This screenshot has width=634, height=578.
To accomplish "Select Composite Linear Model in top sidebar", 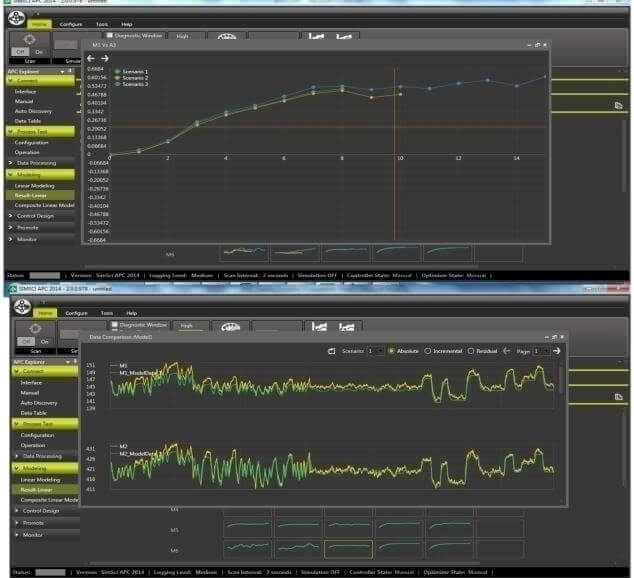I will 44,204.
